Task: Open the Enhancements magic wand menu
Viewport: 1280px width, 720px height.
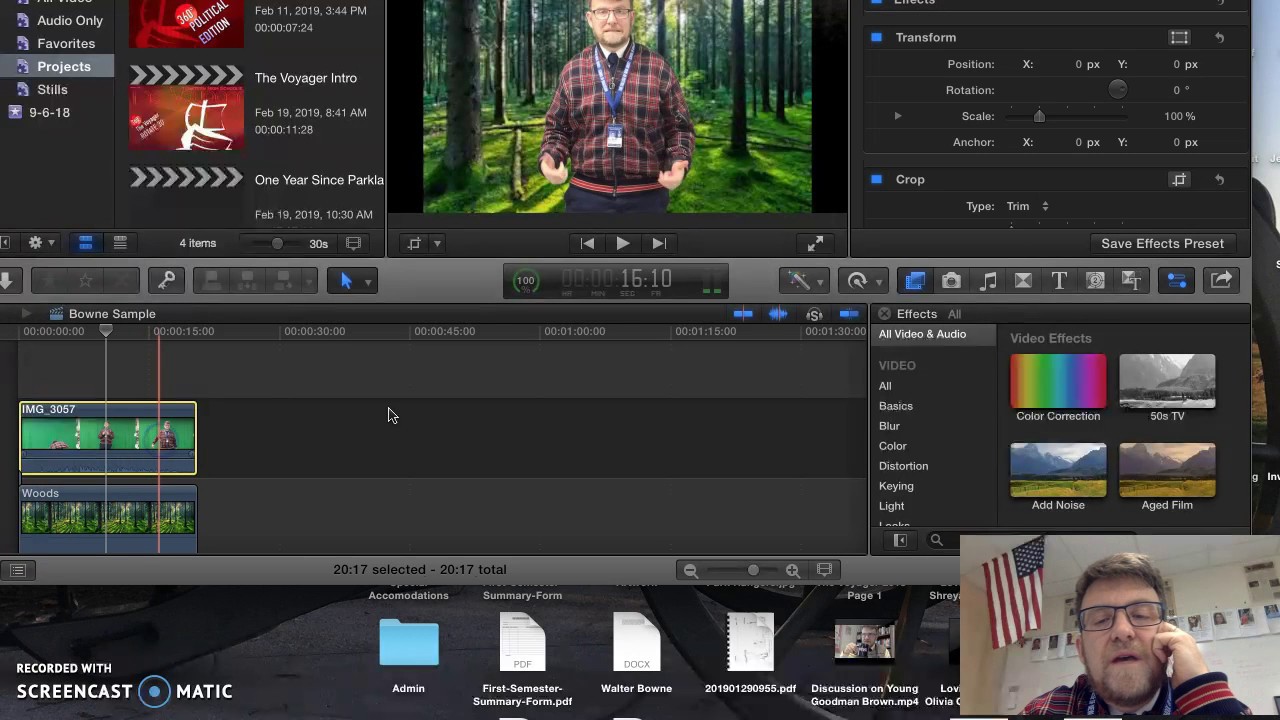Action: [805, 281]
